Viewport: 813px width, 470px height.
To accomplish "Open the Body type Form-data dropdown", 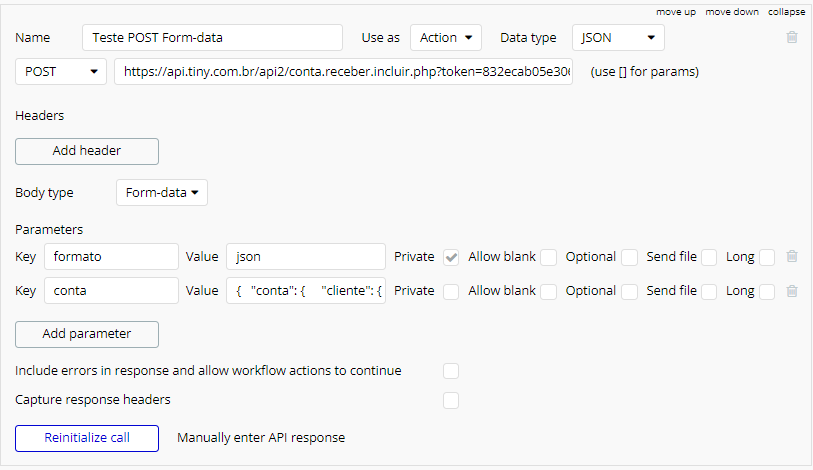I will click(162, 192).
